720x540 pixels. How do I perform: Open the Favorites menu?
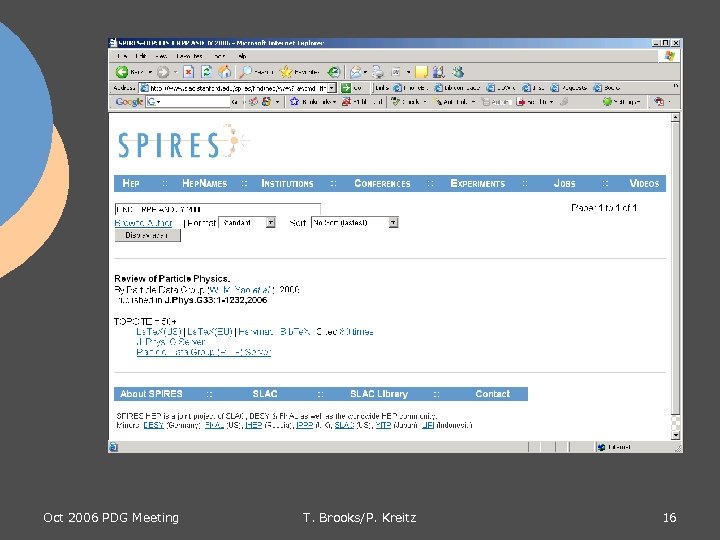click(190, 56)
